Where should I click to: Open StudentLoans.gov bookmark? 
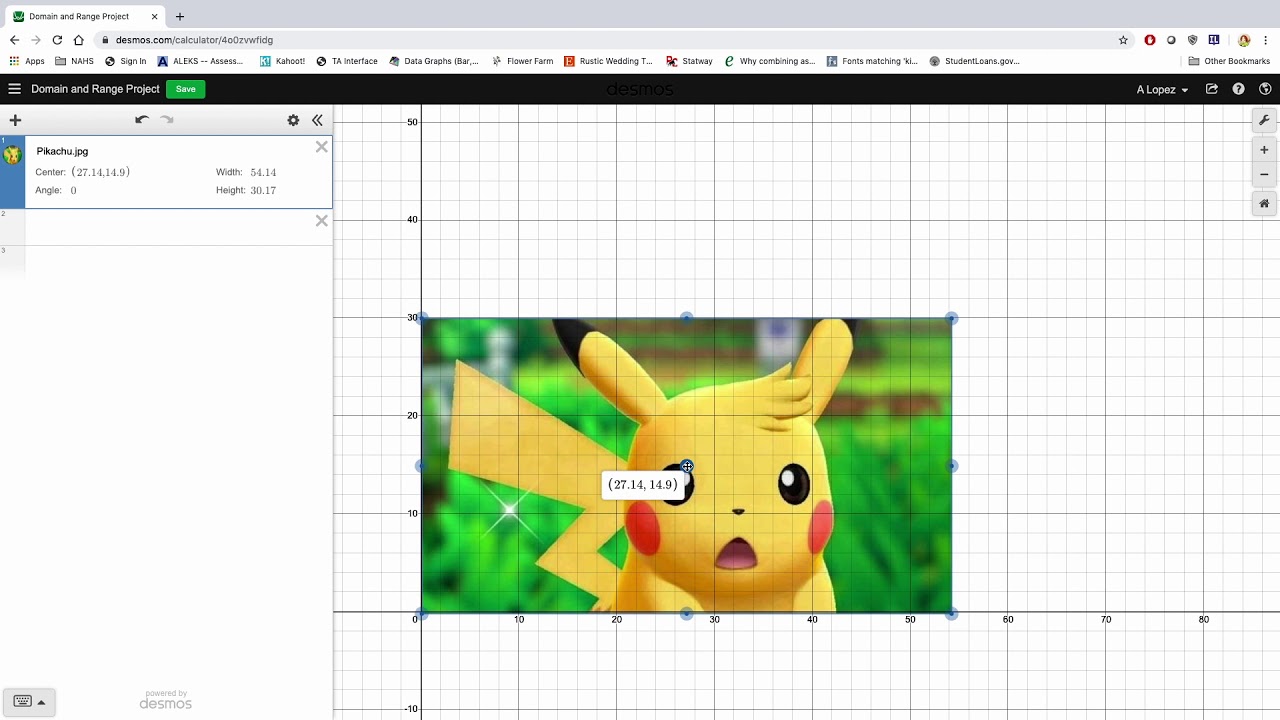974,61
